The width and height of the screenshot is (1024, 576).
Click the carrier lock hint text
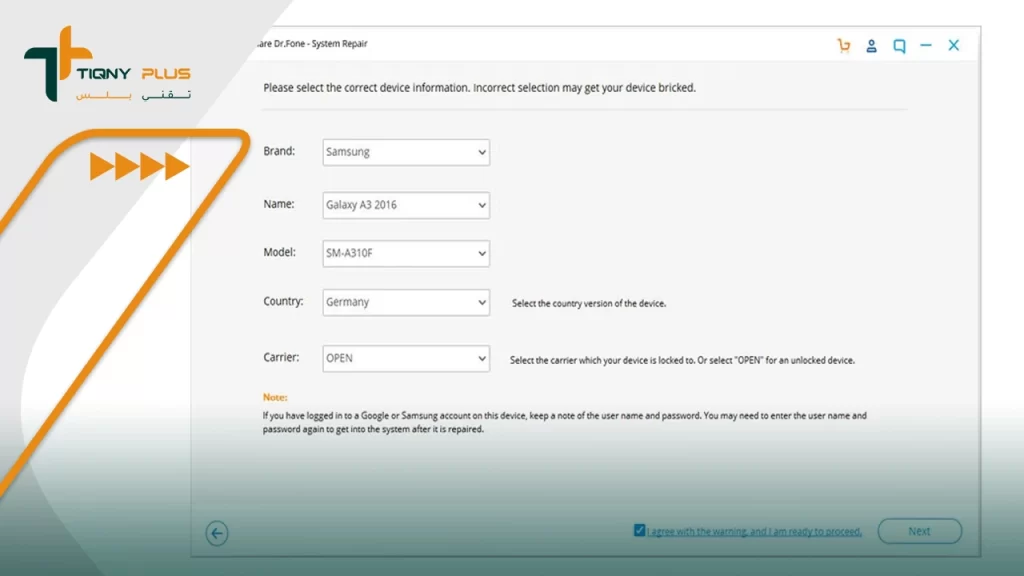click(x=682, y=360)
